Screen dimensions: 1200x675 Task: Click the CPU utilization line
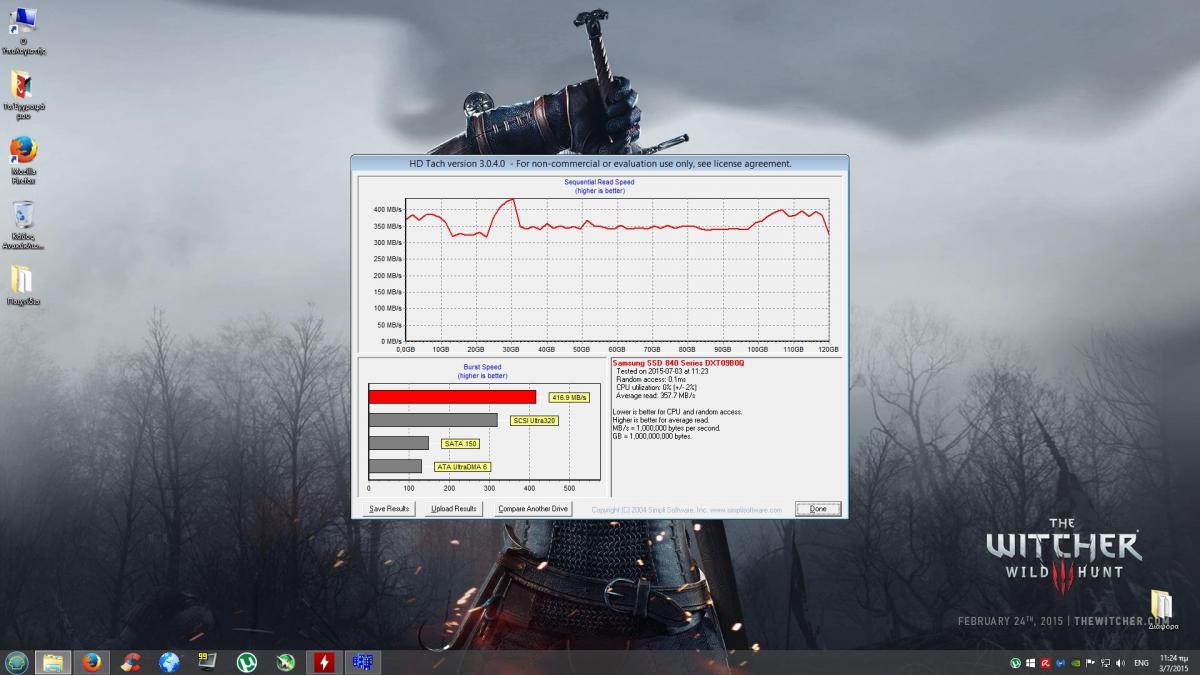[657, 387]
